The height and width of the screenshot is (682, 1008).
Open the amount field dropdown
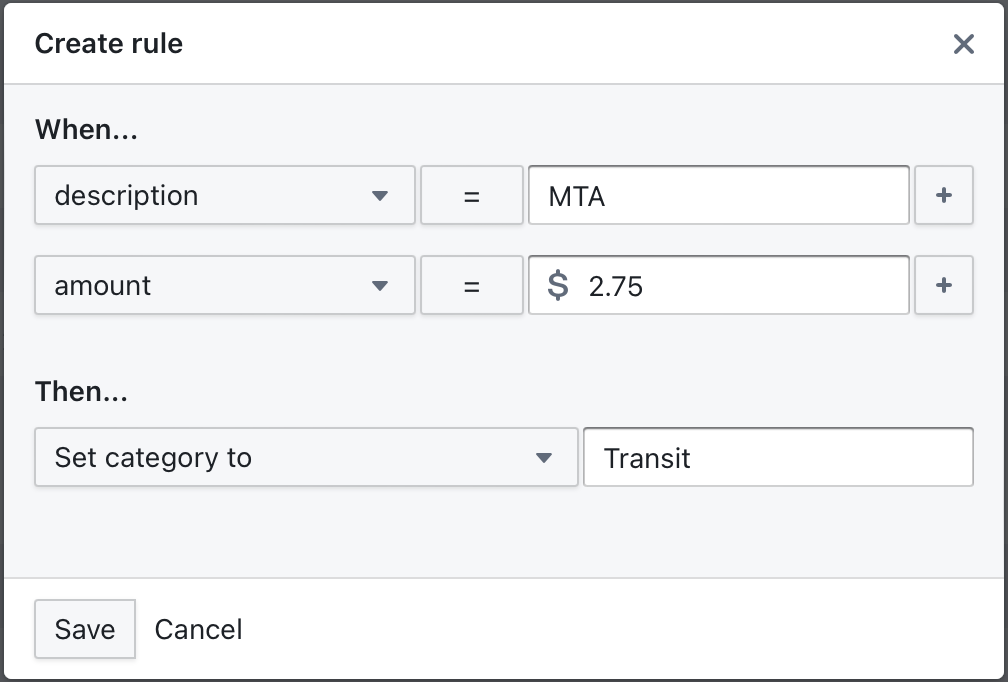click(x=225, y=285)
